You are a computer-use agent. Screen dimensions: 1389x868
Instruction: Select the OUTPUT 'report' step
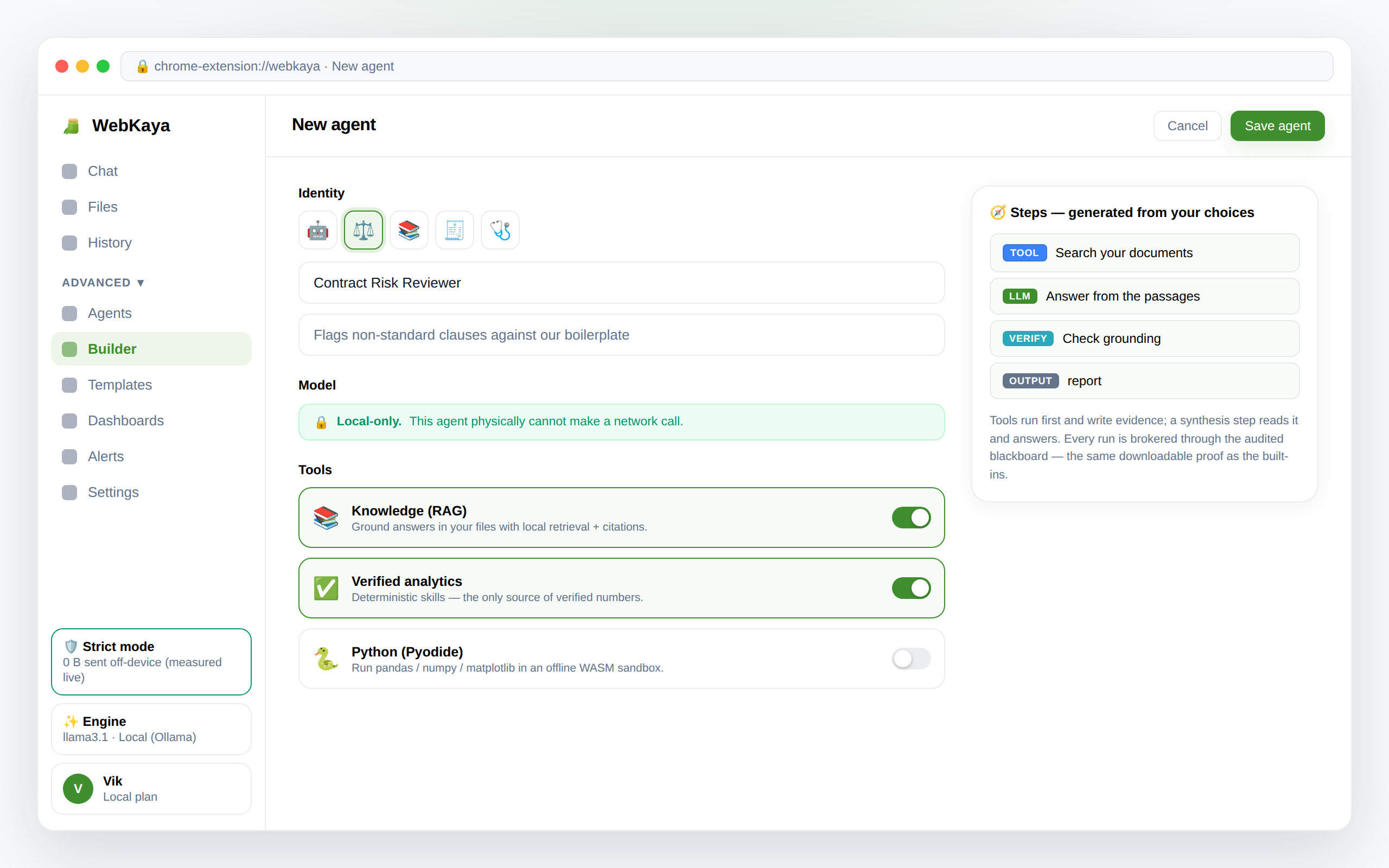point(1144,381)
